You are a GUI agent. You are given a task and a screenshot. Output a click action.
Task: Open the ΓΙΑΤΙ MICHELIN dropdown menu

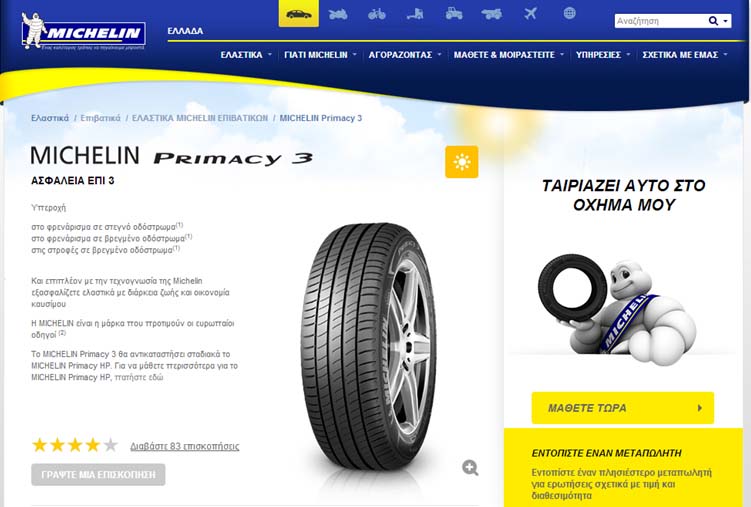pos(320,55)
